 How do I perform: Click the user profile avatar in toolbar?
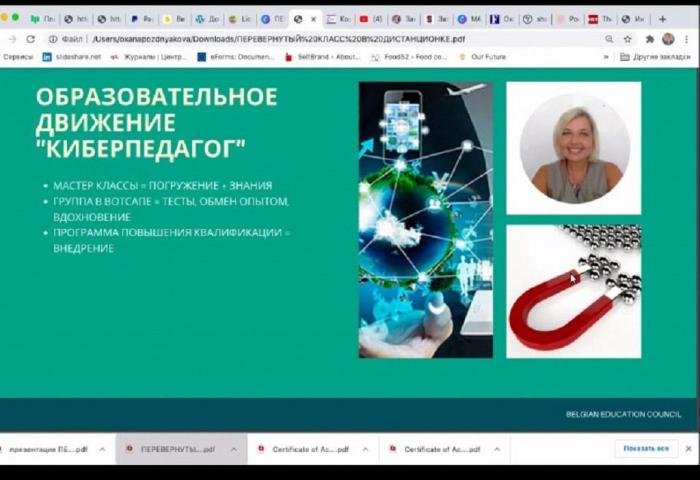[668, 39]
